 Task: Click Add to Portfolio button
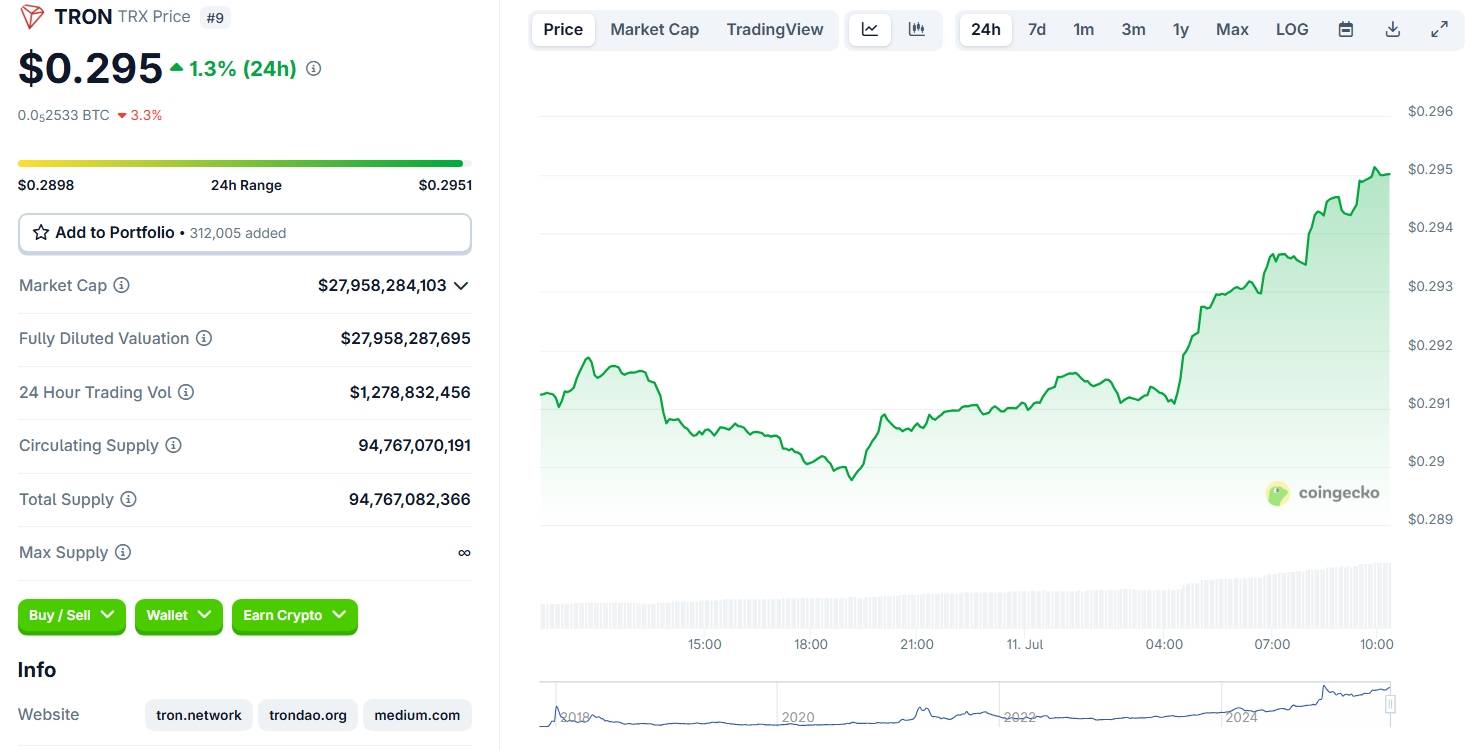coord(245,233)
